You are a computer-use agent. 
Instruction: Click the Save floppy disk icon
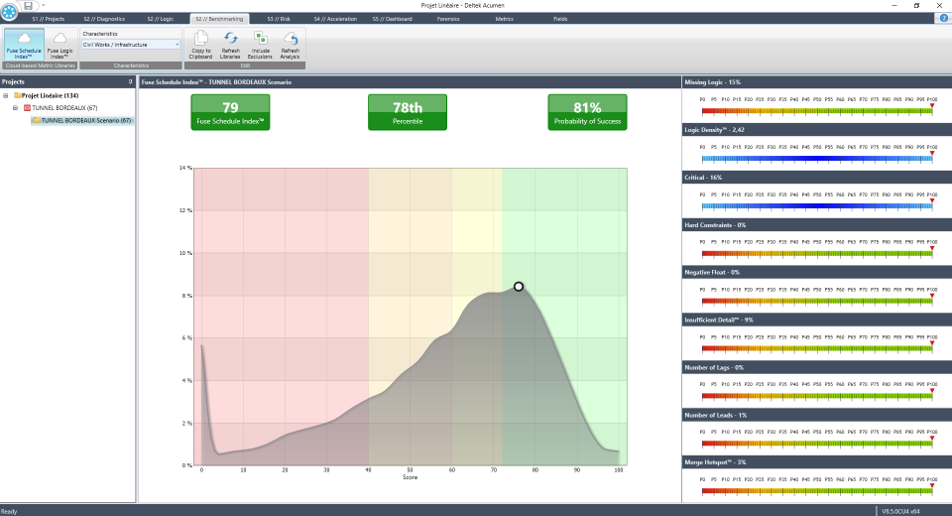[28, 5]
